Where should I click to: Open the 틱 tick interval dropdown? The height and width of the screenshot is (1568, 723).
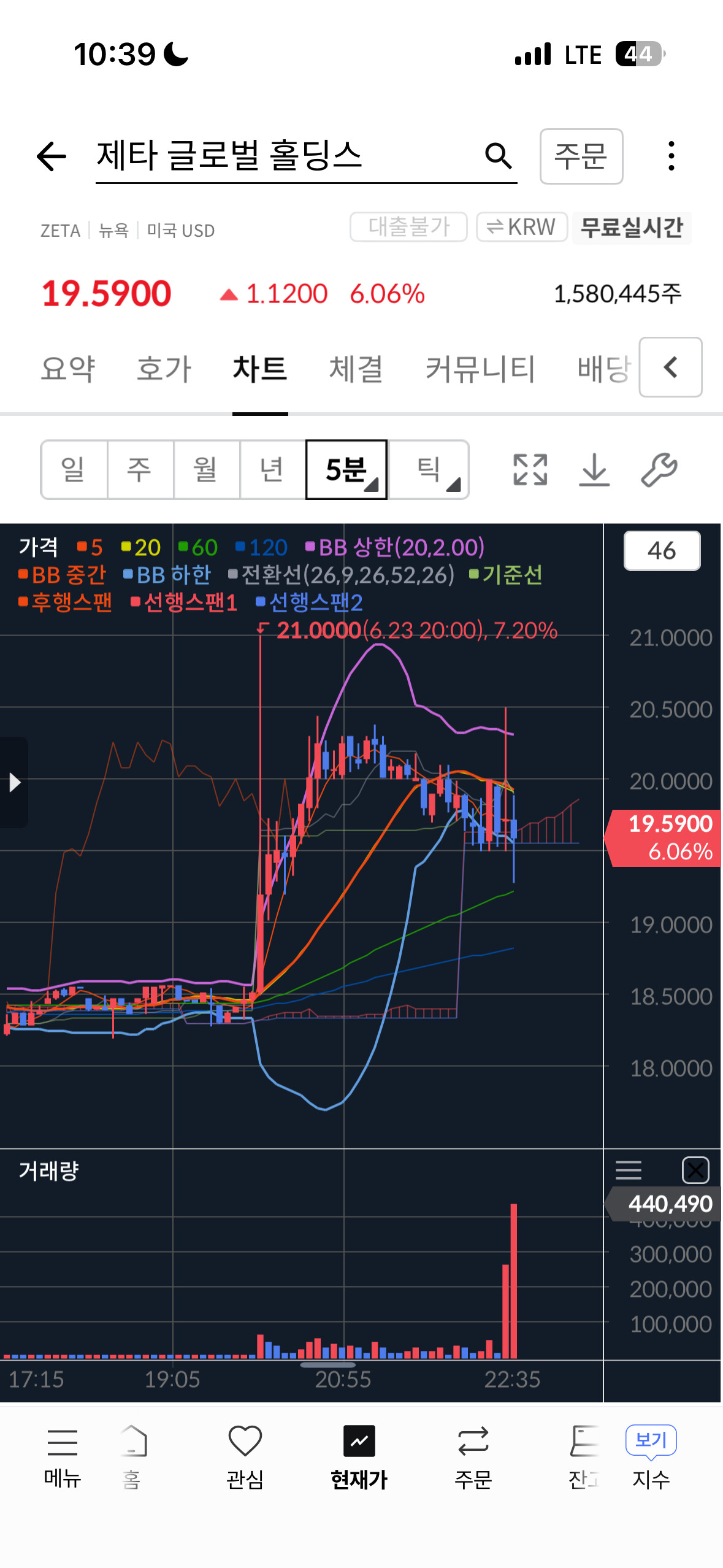tap(429, 469)
